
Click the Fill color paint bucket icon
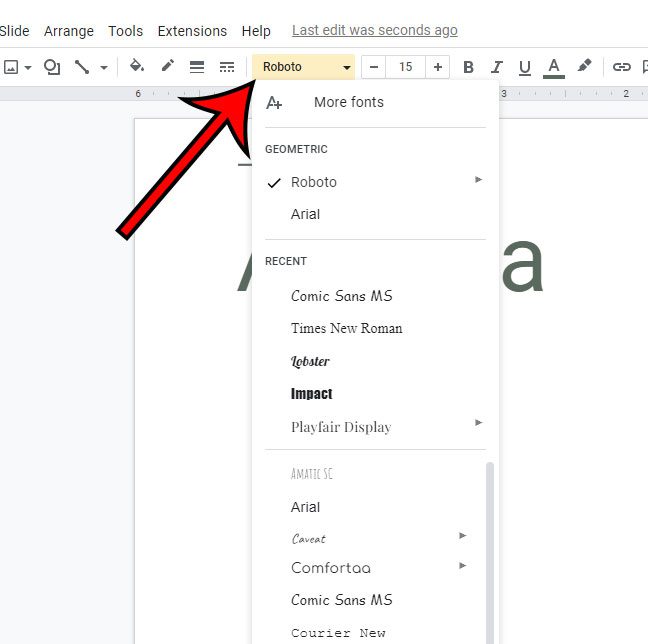(x=137, y=67)
